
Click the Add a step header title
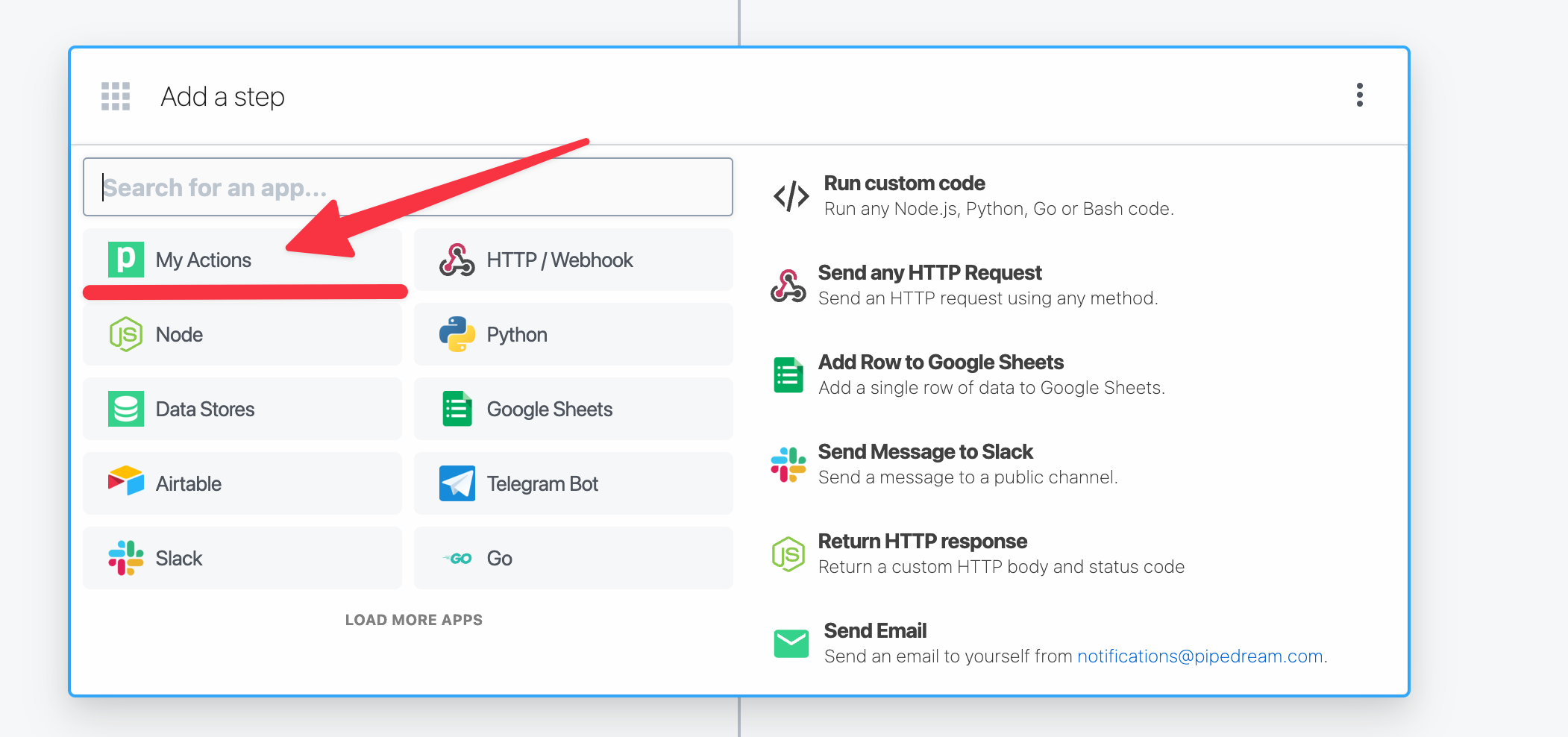[222, 97]
